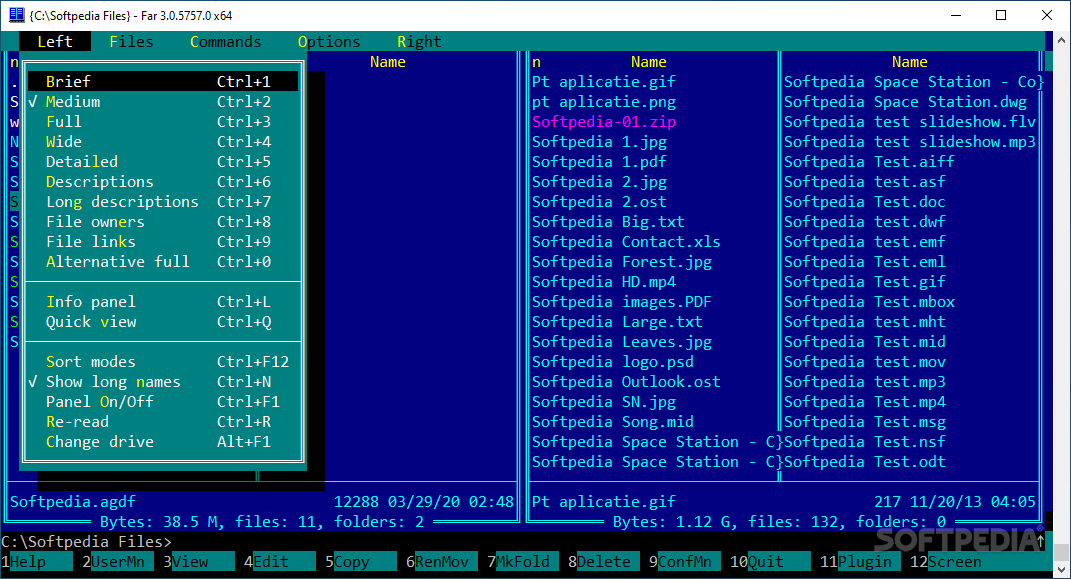Click the Far Manager title bar icon
Screen dimensions: 1071x579
tap(16, 14)
